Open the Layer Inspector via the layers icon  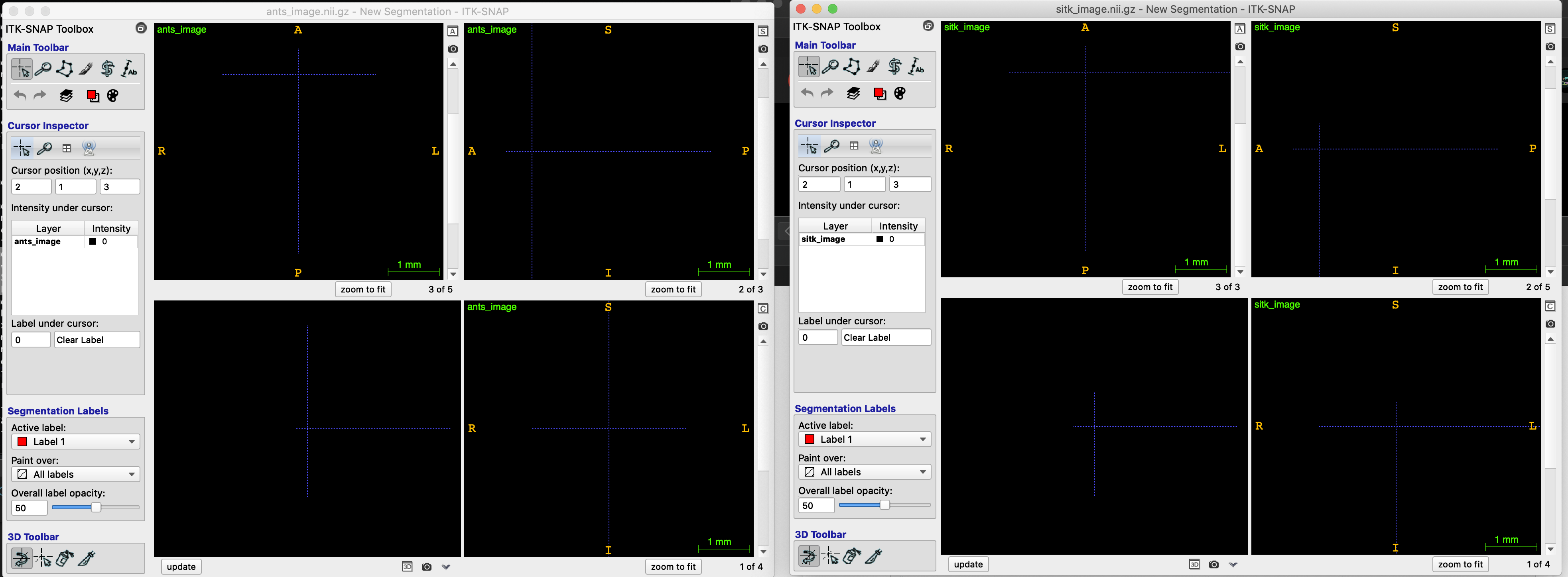[x=66, y=96]
